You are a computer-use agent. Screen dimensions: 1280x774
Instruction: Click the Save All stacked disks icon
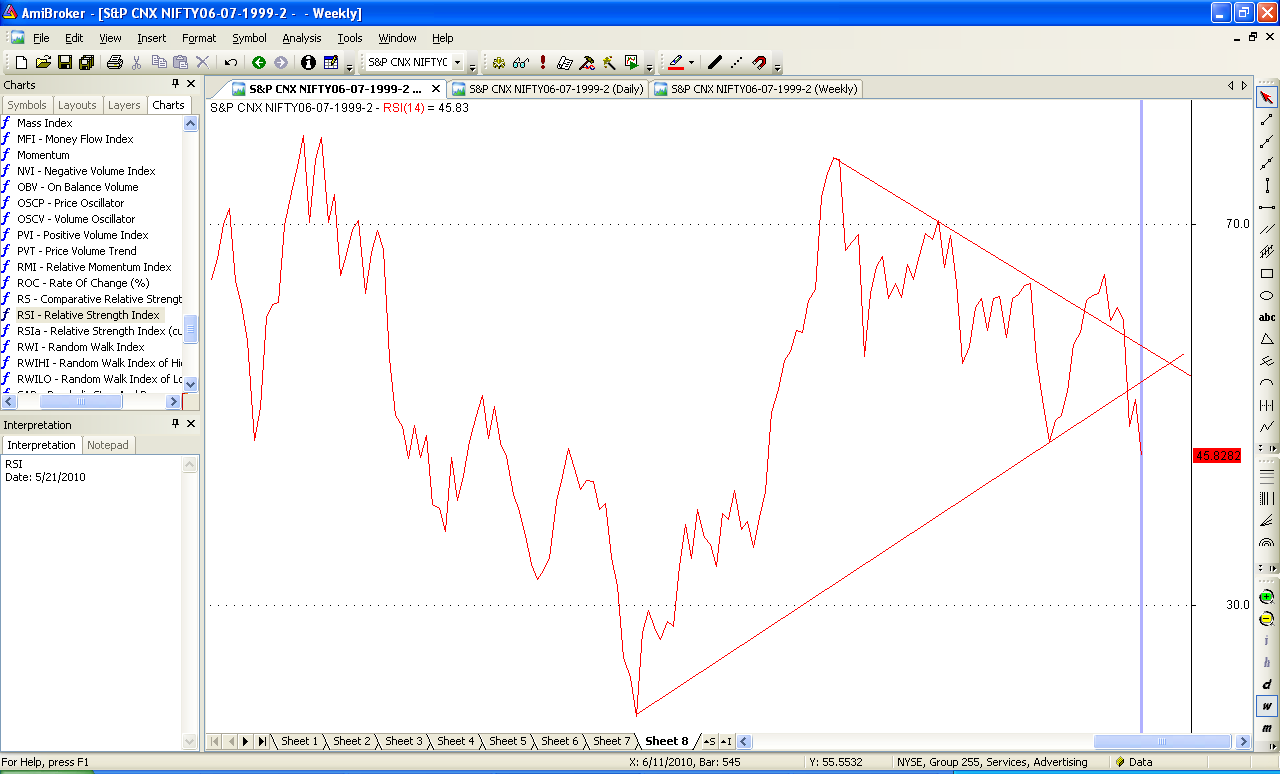[86, 62]
